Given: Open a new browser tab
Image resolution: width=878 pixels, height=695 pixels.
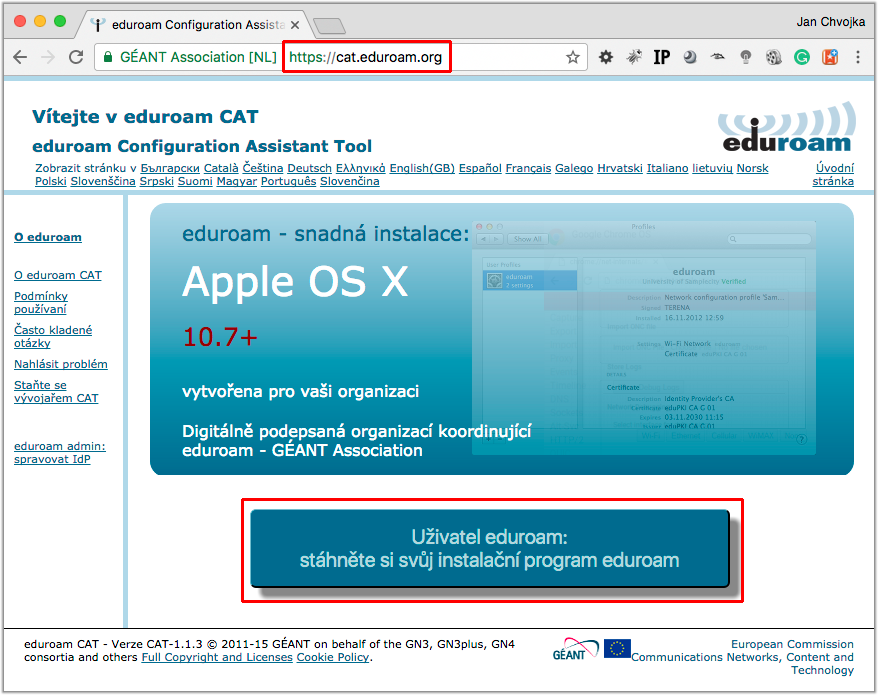Looking at the screenshot, I should pyautogui.click(x=329, y=26).
